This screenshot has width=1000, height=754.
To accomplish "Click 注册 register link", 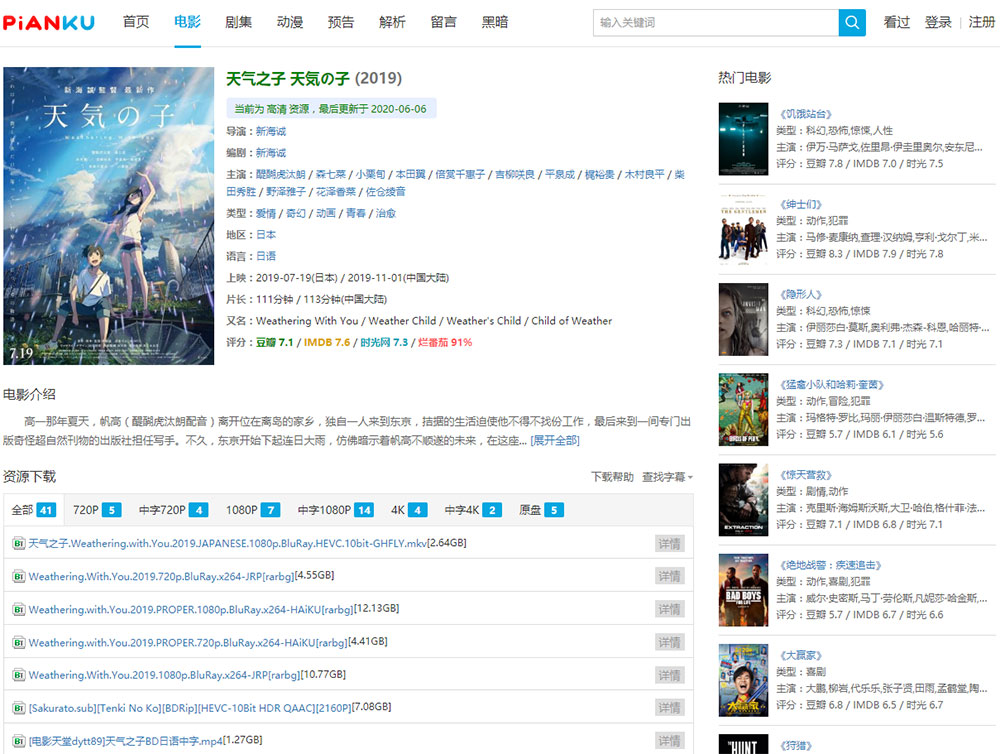I will (x=982, y=22).
